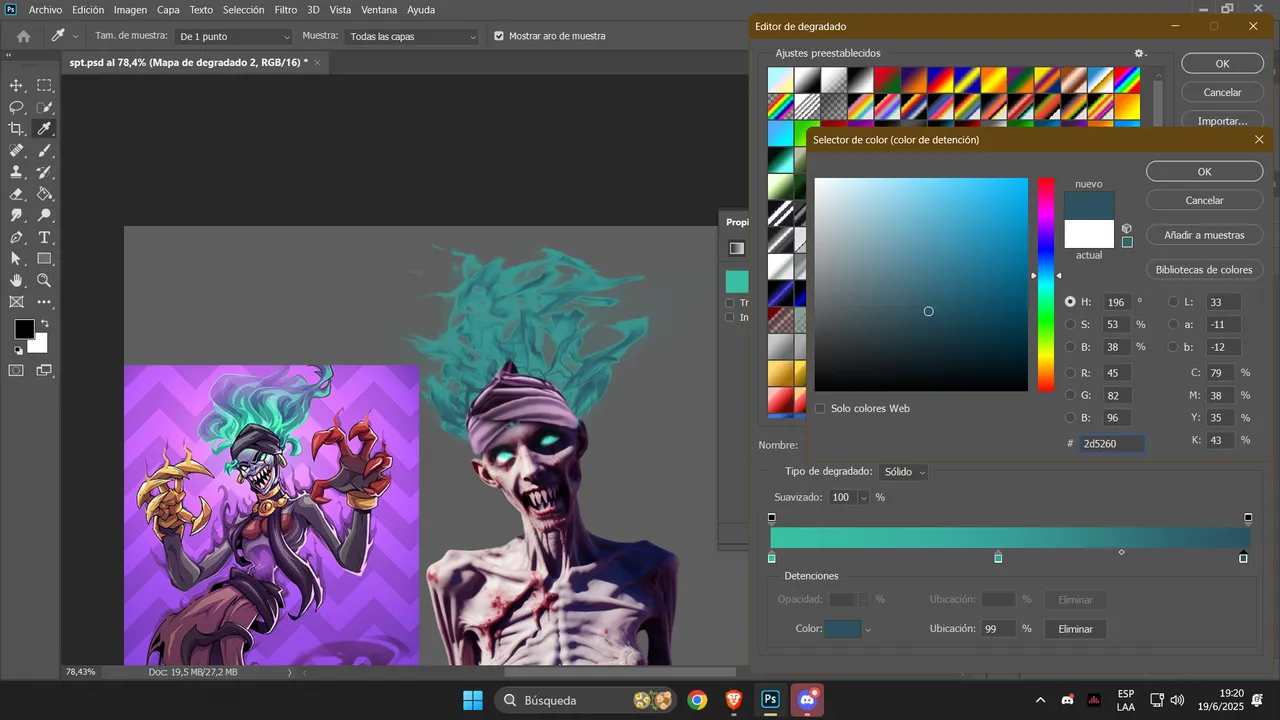The width and height of the screenshot is (1280, 720).
Task: Select the S saturation radio button
Action: click(1071, 324)
